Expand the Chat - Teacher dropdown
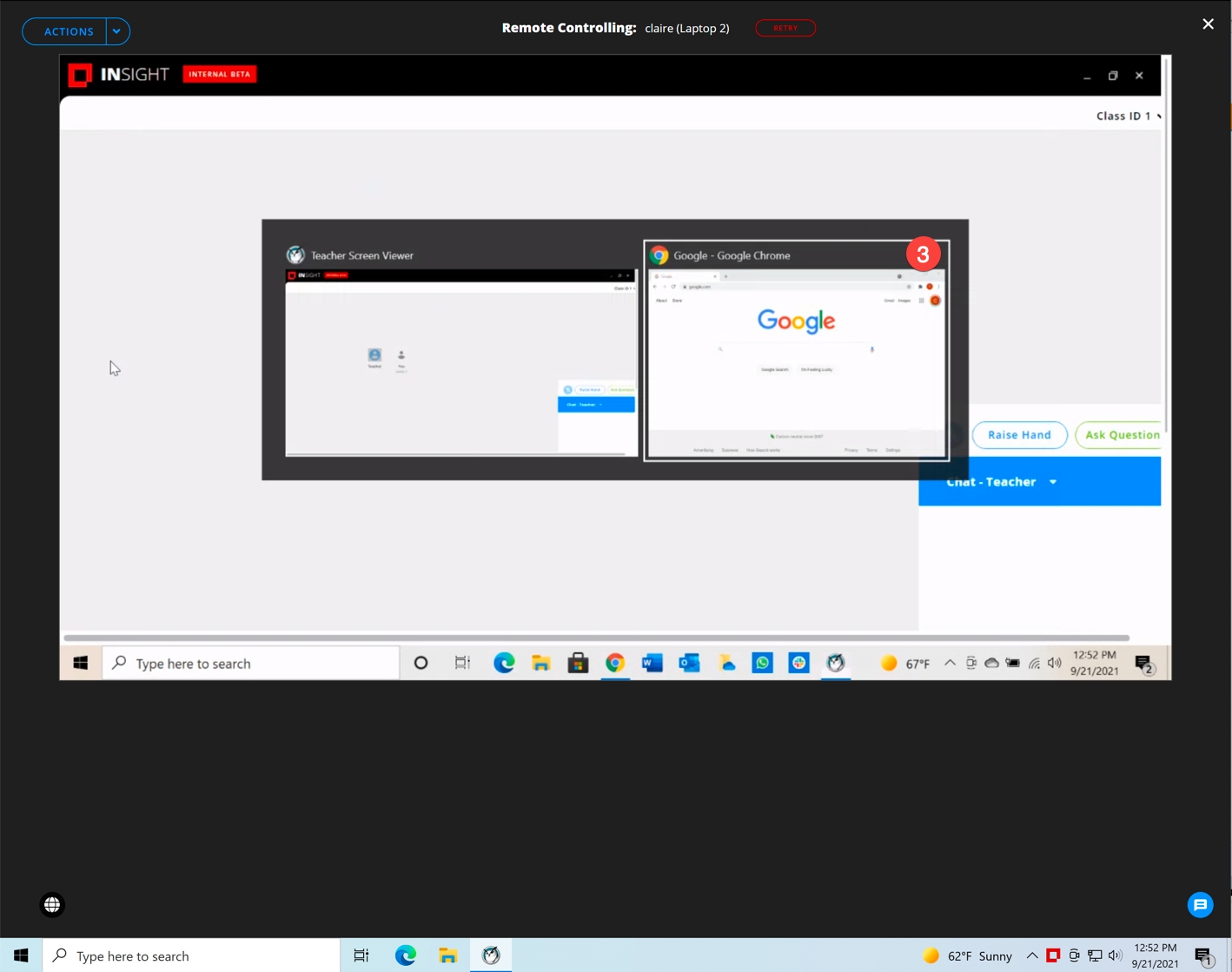1232x972 pixels. coord(1053,482)
